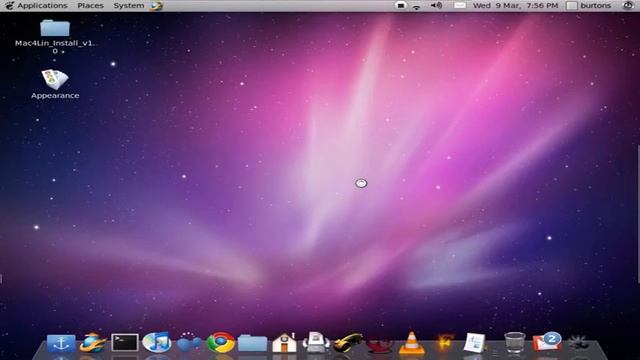Click the flaming orange dock icon

coord(444,342)
